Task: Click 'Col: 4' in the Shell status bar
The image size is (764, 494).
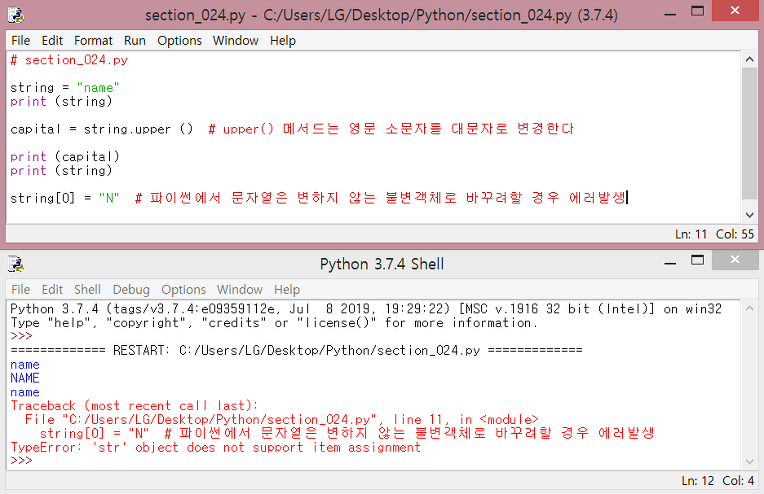Action: tap(738, 481)
